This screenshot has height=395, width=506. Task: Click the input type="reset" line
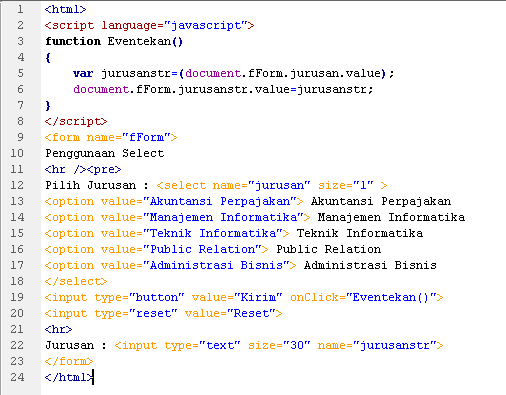pyautogui.click(x=163, y=313)
